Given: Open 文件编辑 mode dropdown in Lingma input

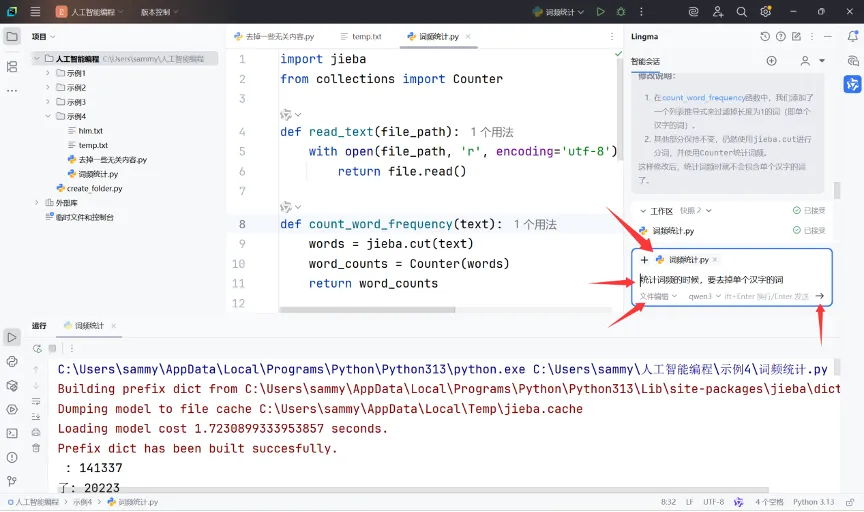Looking at the screenshot, I should [658, 296].
